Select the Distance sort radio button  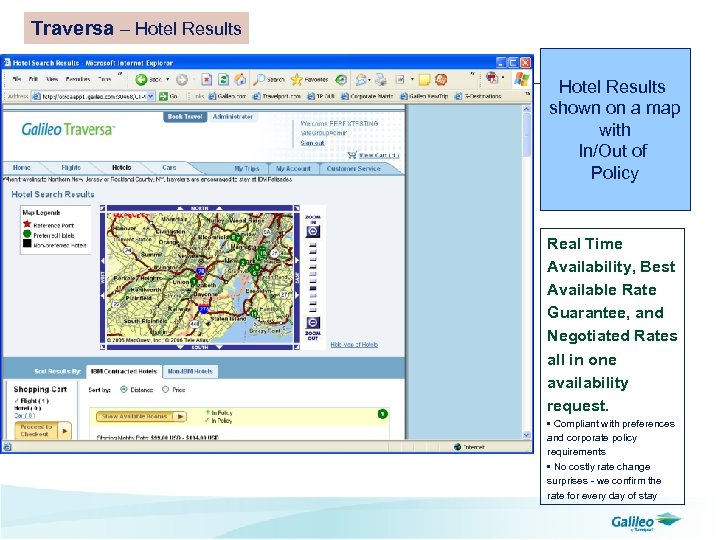(124, 389)
